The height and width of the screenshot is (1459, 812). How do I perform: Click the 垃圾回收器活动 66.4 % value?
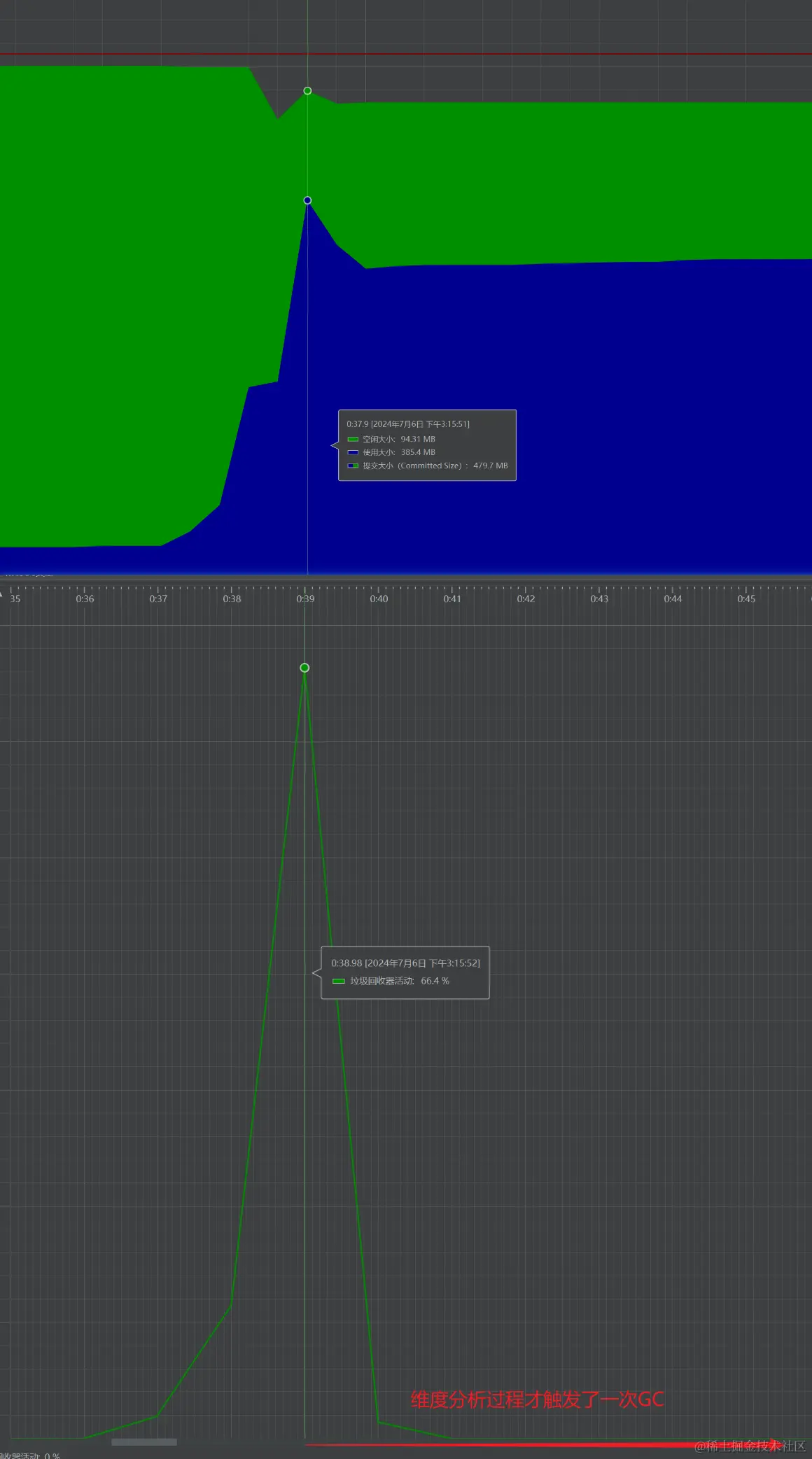click(435, 981)
